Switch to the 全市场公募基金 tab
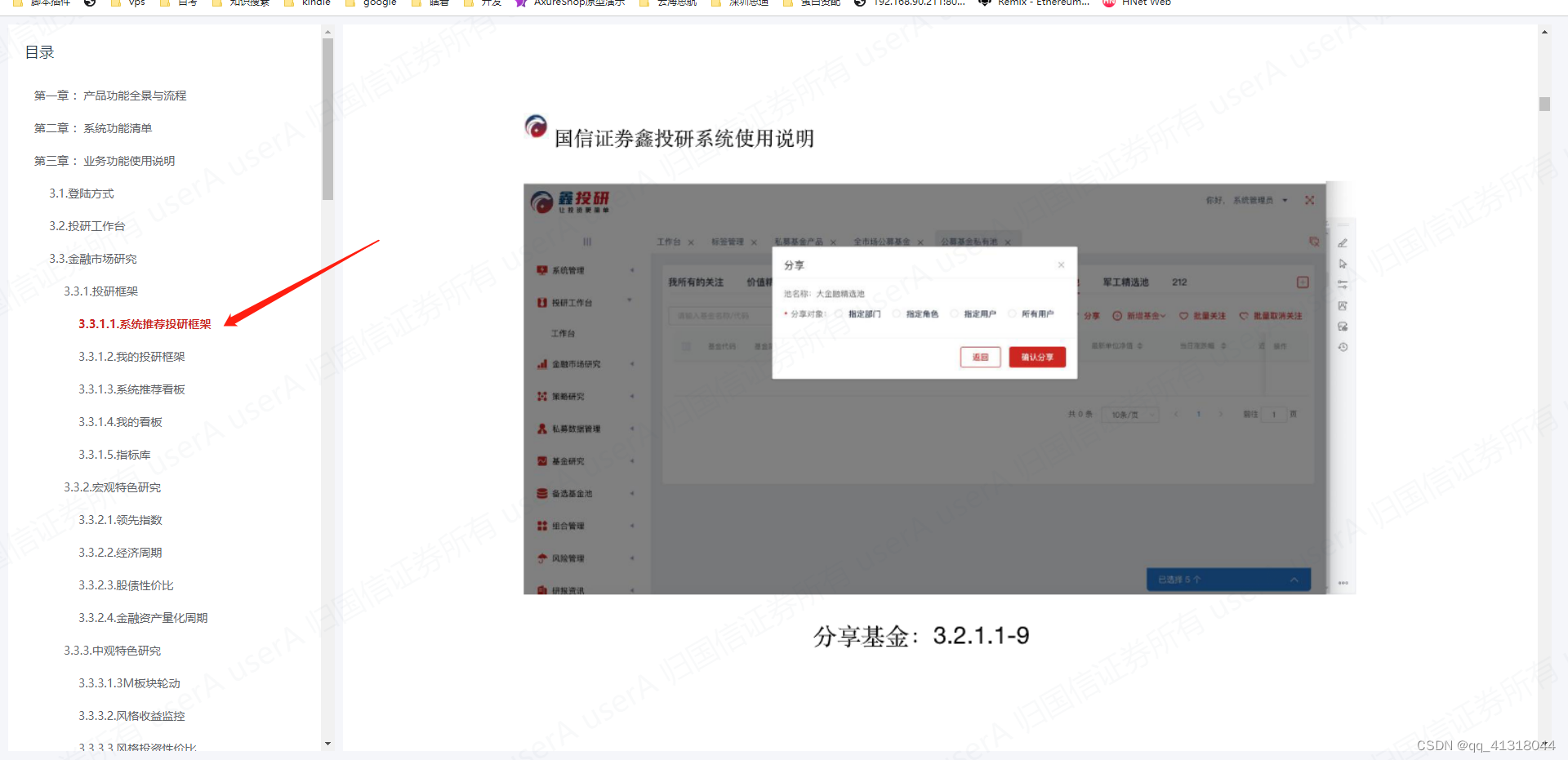The height and width of the screenshot is (760, 1568). pos(882,242)
